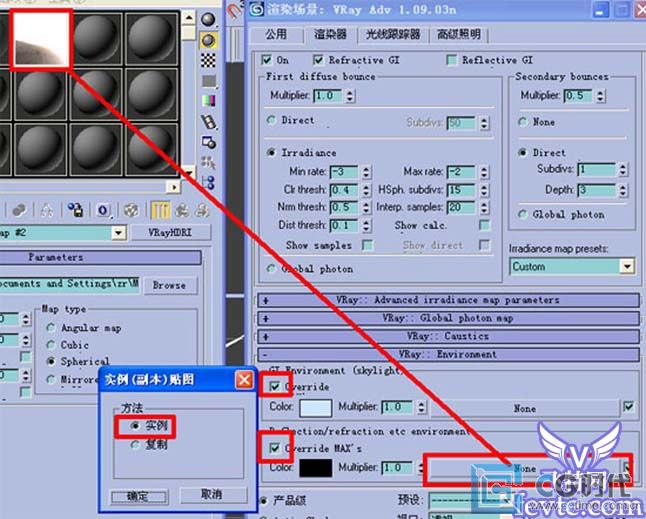
Task: Open the Material/Map Navigator icon
Action: pyautogui.click(x=208, y=182)
